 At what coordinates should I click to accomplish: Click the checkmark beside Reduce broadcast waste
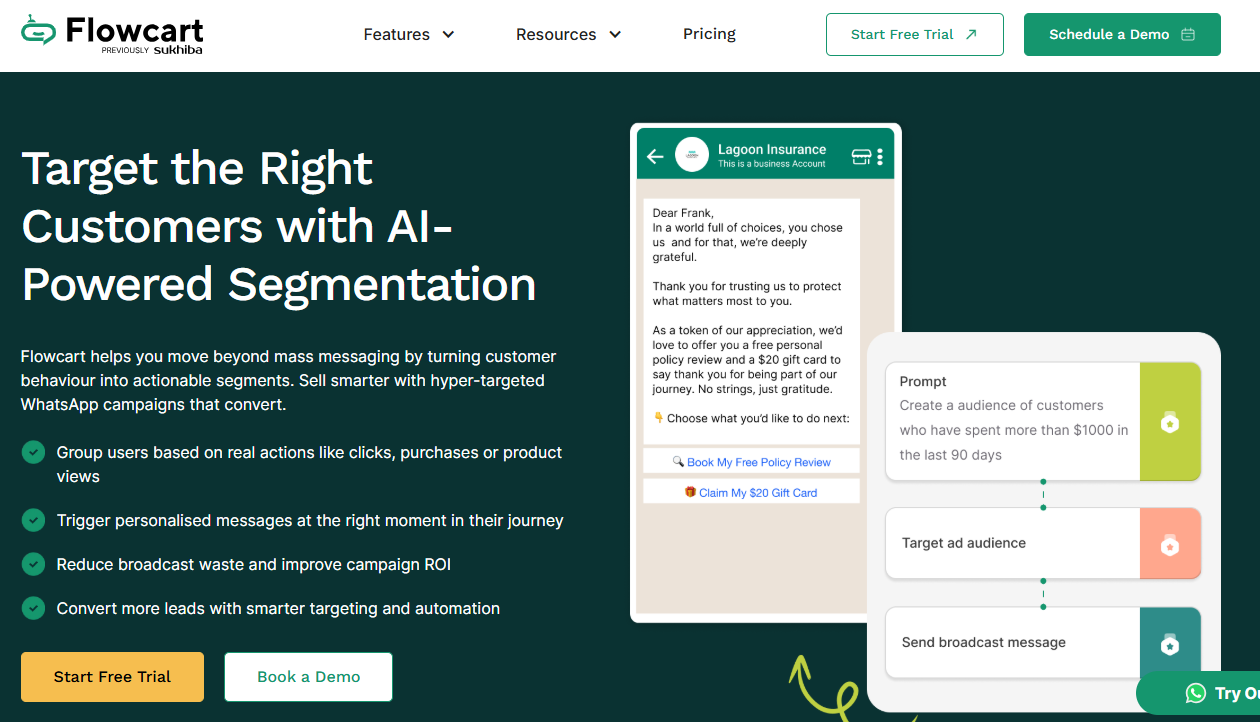click(34, 564)
